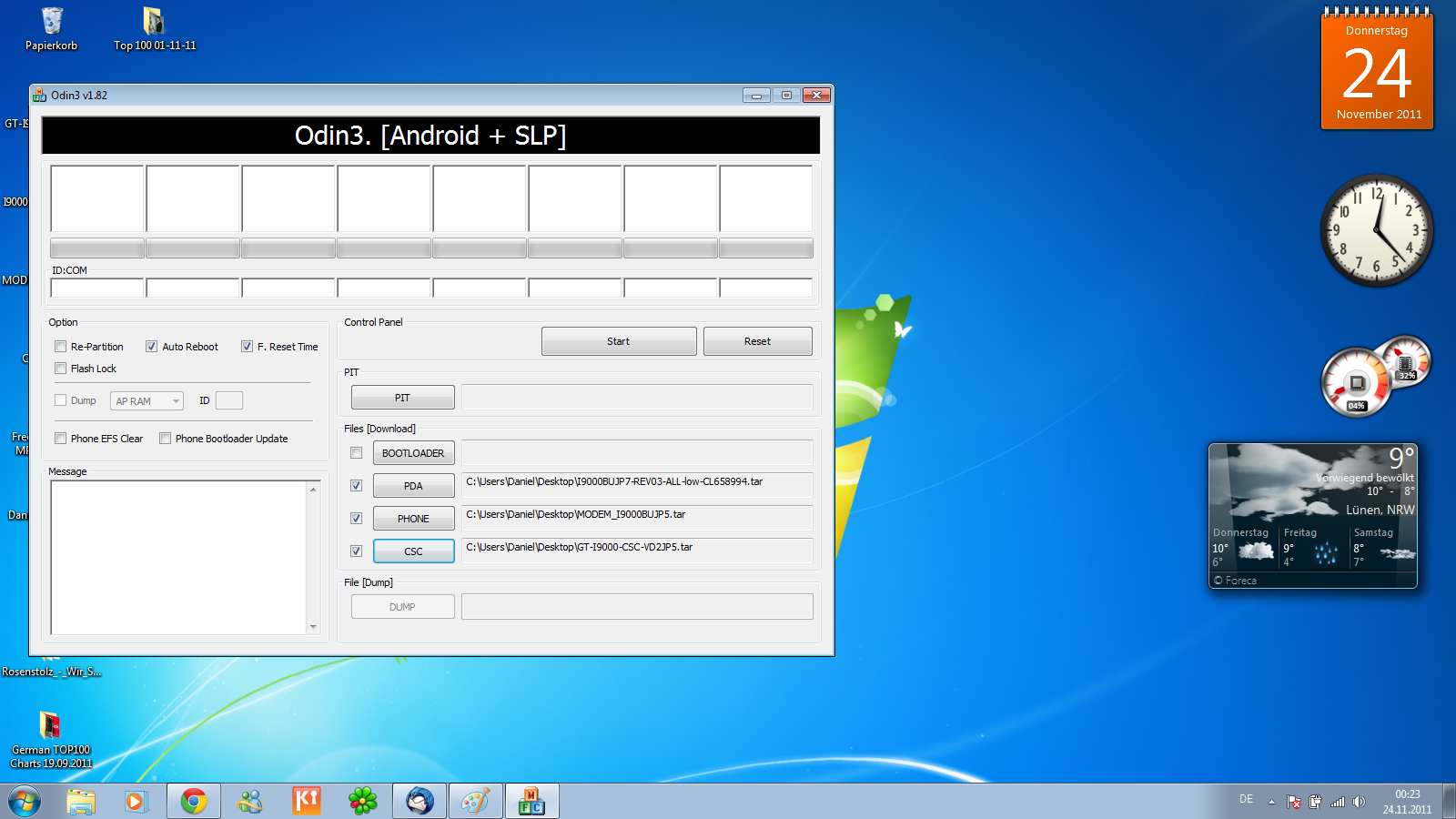Click the Odin3 title bar app icon
Image resolution: width=1456 pixels, height=819 pixels.
39,95
